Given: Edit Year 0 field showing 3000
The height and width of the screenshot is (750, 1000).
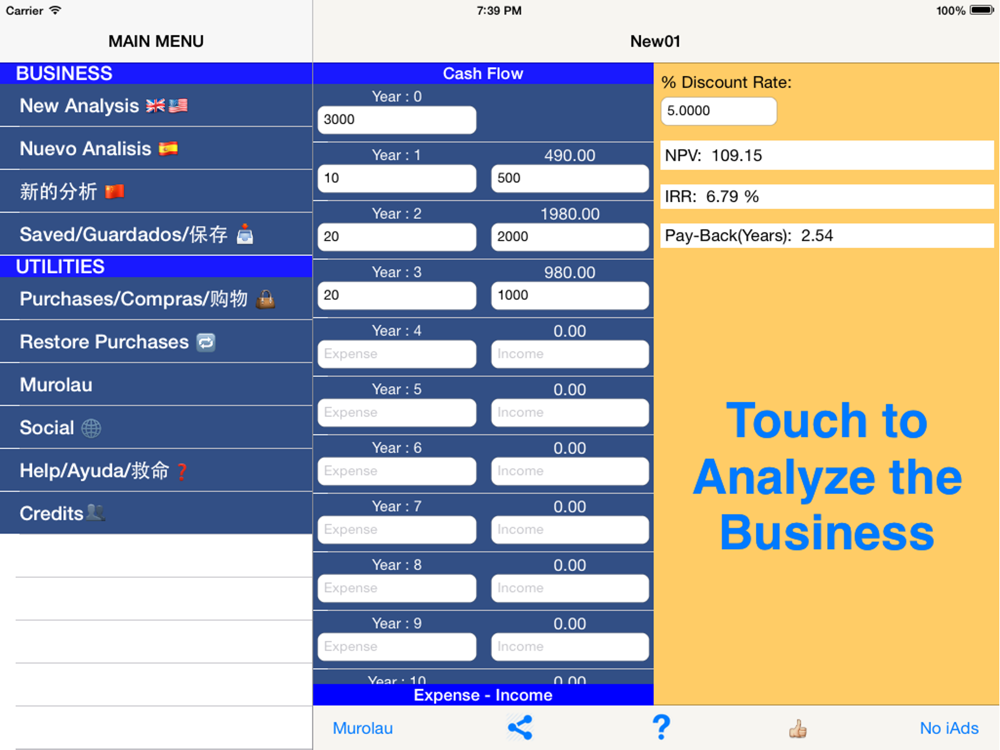Looking at the screenshot, I should coord(397,120).
